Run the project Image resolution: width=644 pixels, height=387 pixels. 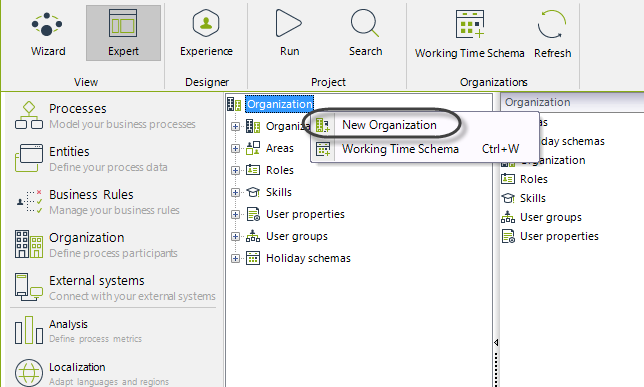click(289, 33)
